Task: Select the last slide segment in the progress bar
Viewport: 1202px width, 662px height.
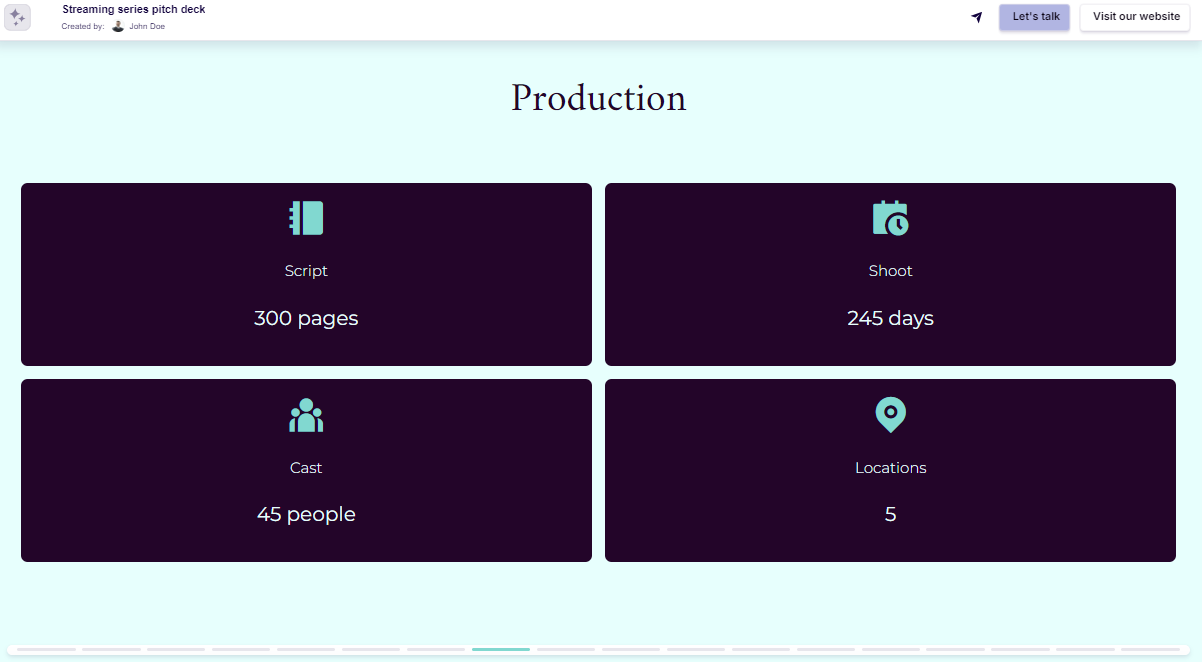Action: [1153, 650]
